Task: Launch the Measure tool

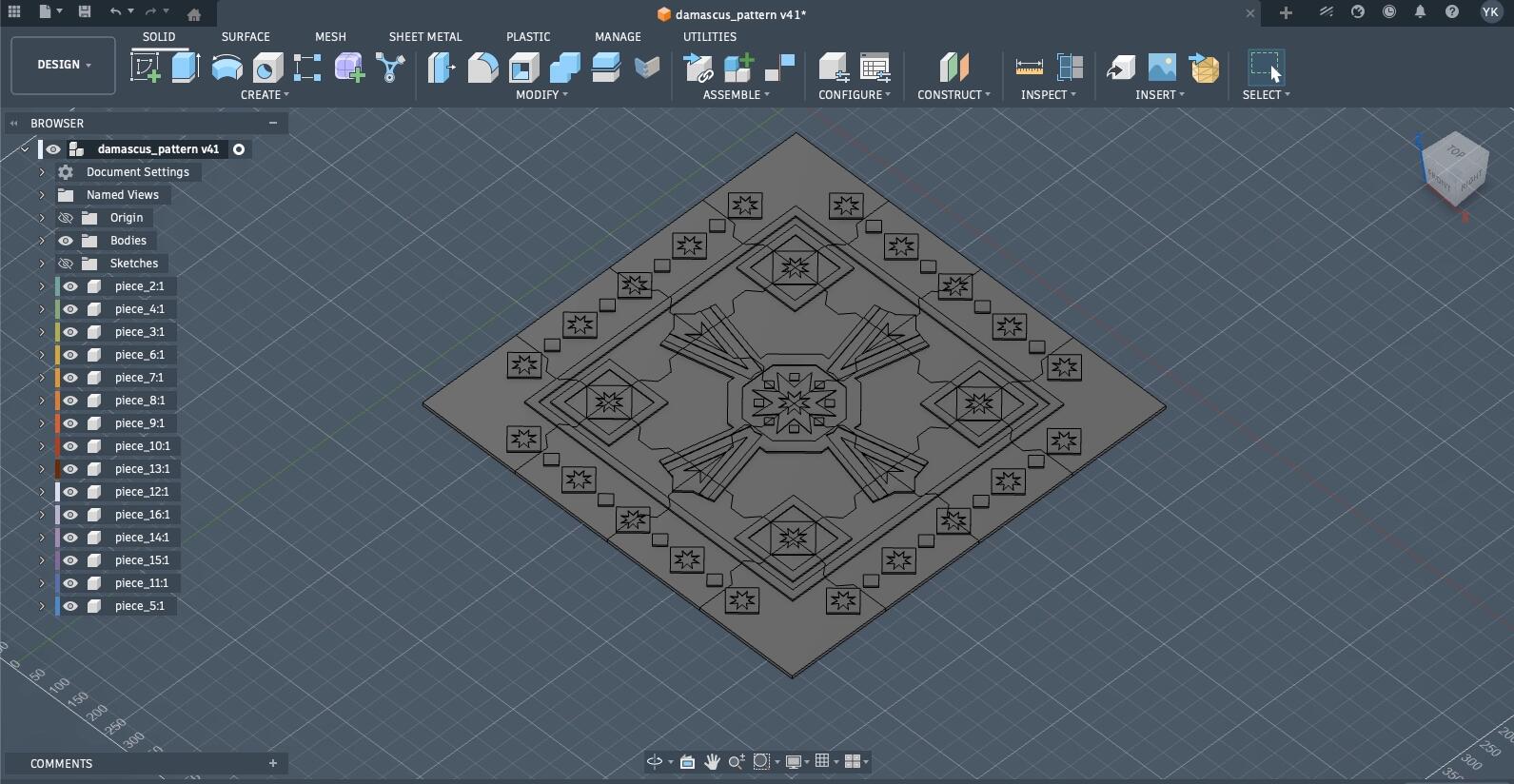Action: (1029, 68)
